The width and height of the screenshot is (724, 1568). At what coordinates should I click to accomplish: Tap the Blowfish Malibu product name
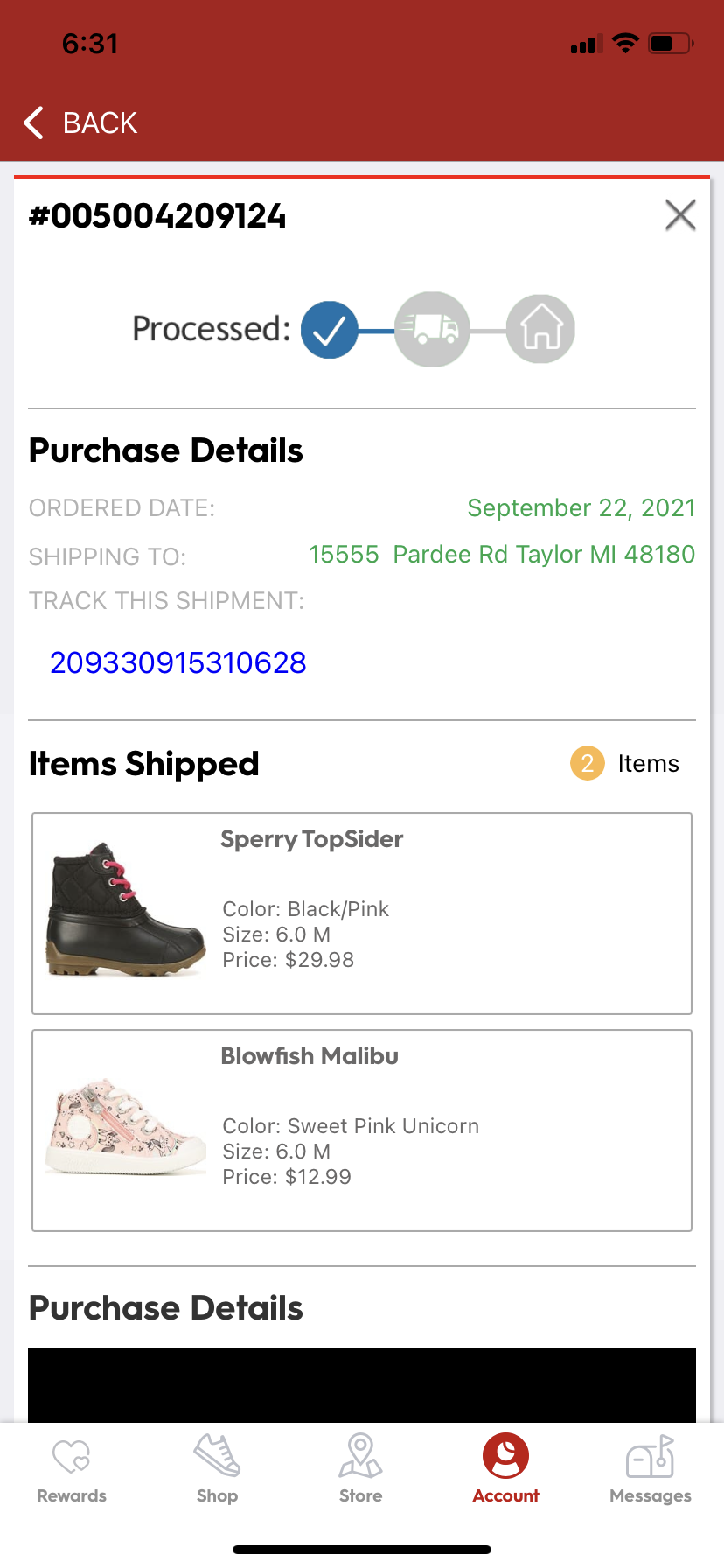tap(310, 1056)
